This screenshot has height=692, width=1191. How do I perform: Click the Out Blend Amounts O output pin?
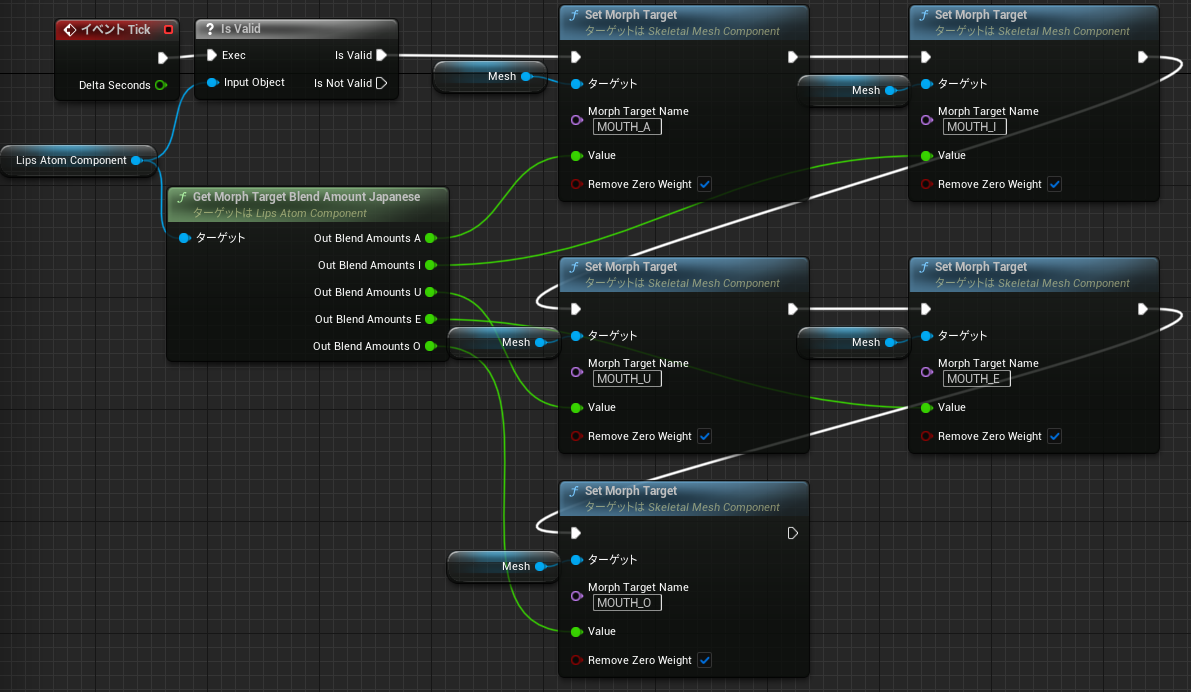430,346
